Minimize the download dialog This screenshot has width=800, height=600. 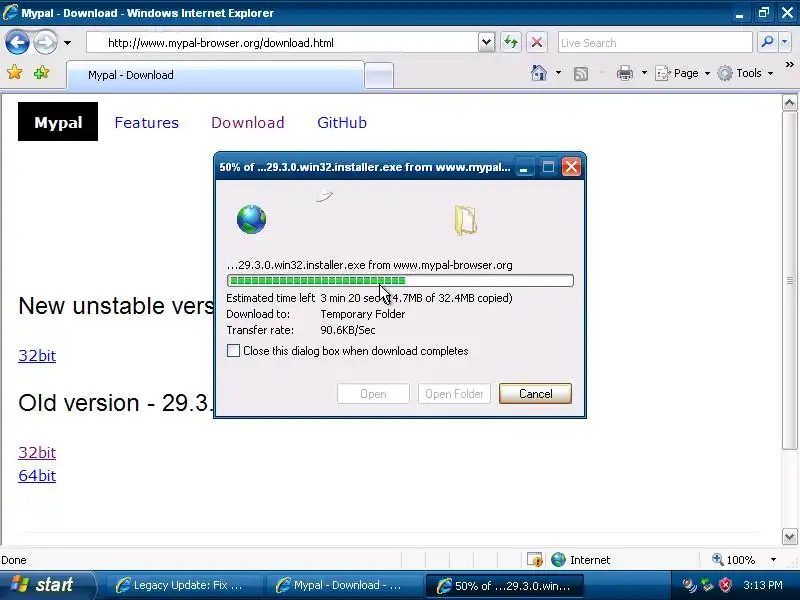(523, 167)
